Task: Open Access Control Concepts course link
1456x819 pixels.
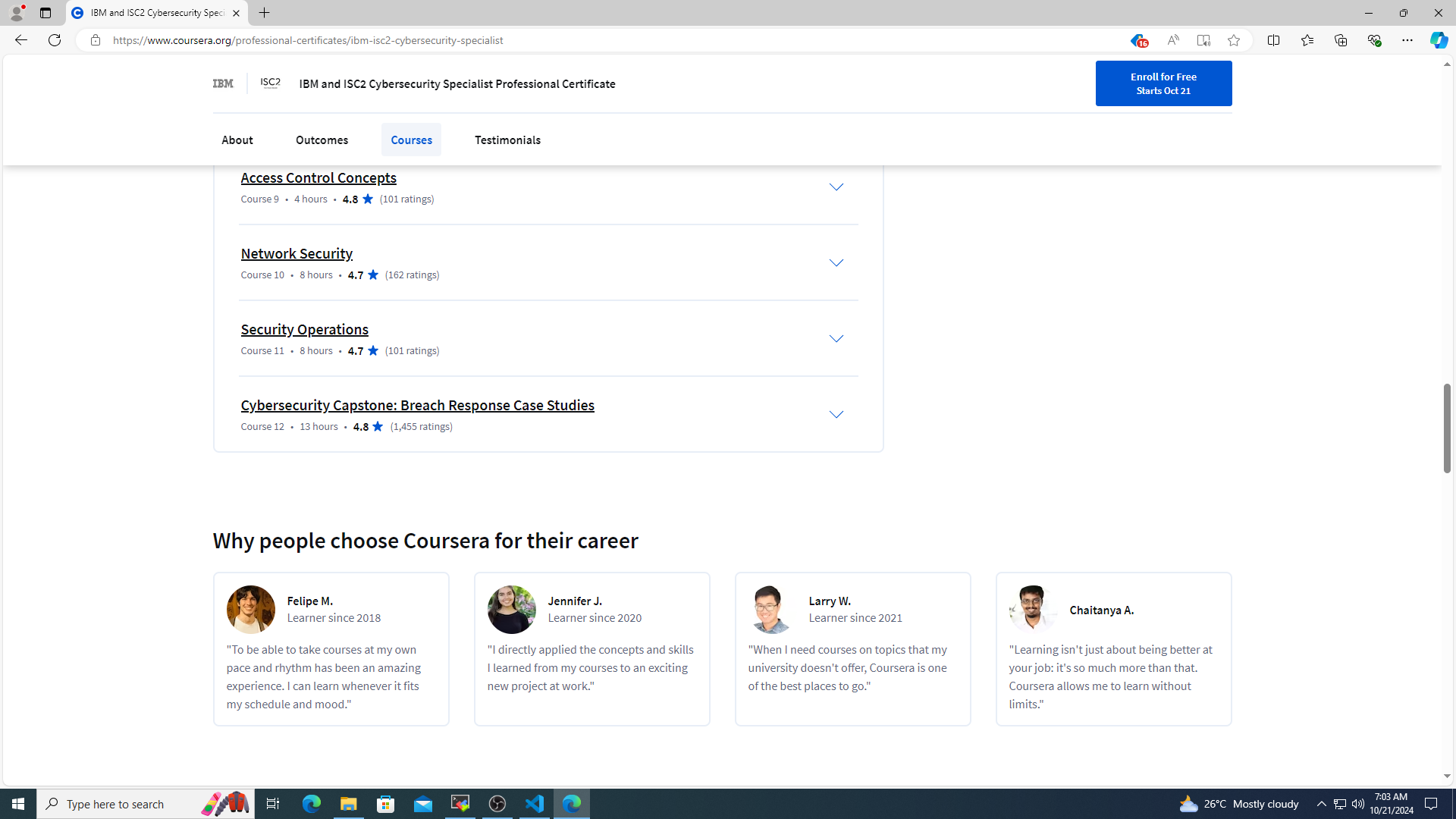Action: click(x=318, y=177)
